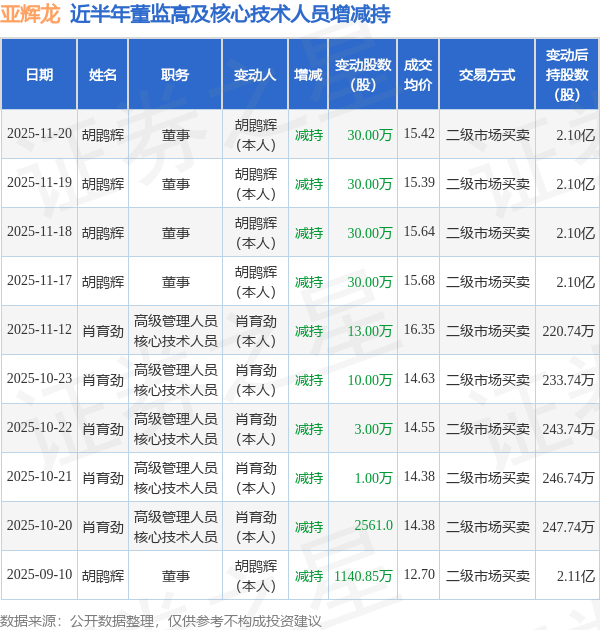Click the title 近半年董监高及核心技术人员增减持
The width and height of the screenshot is (600, 630).
(230, 14)
